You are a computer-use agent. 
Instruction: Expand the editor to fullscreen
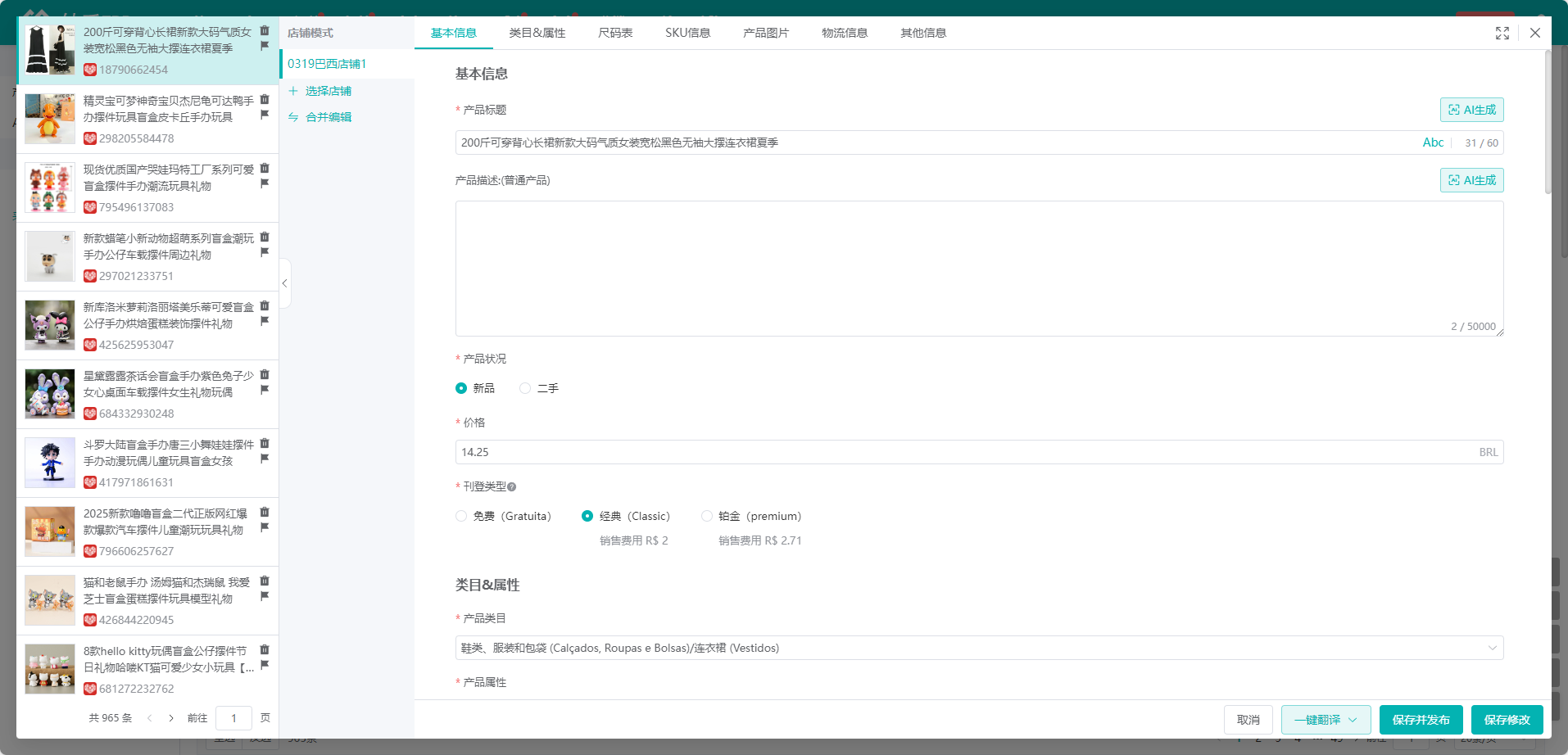[x=1502, y=33]
